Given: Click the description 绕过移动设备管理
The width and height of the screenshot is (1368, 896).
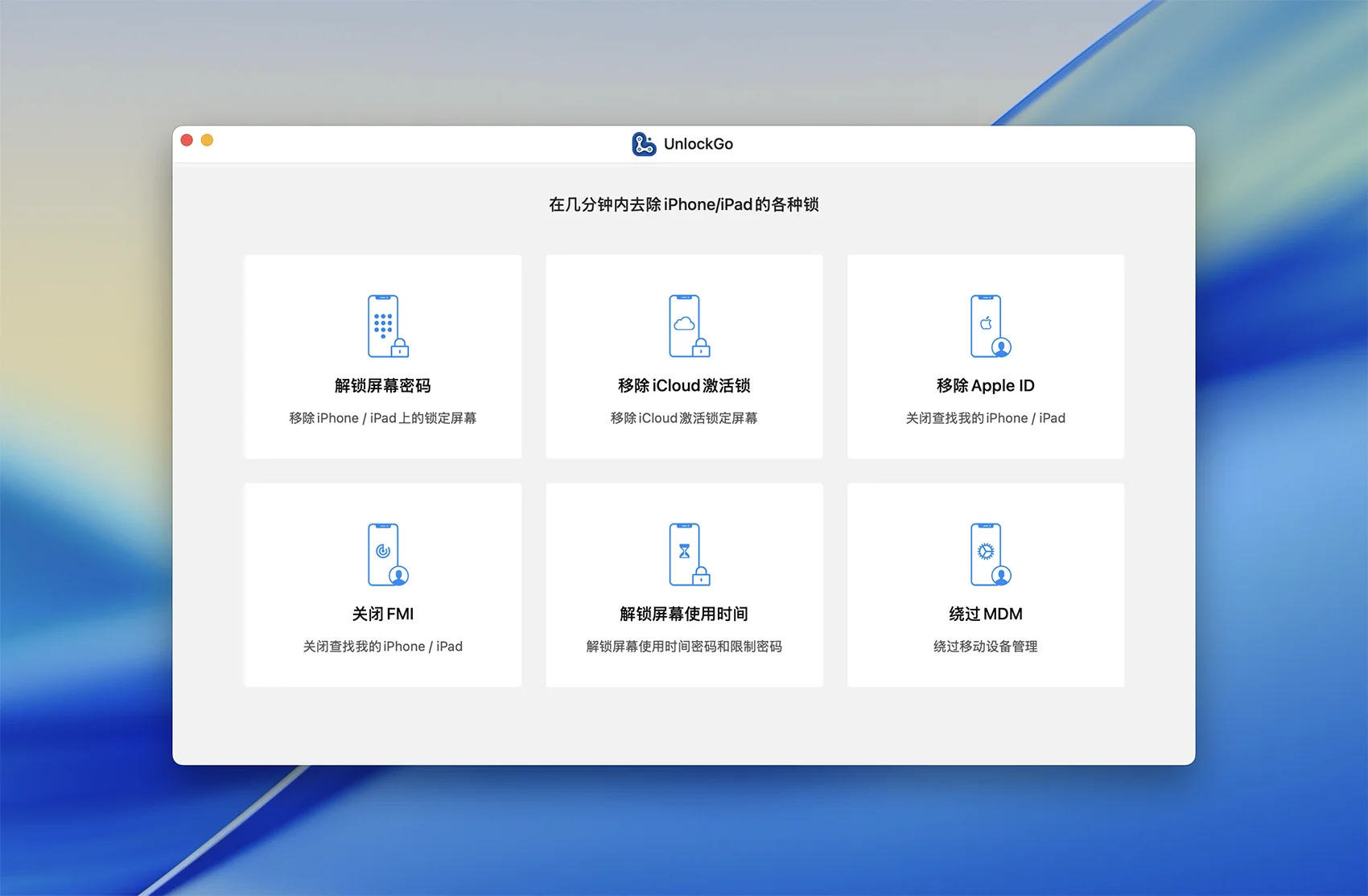Looking at the screenshot, I should pos(985,647).
